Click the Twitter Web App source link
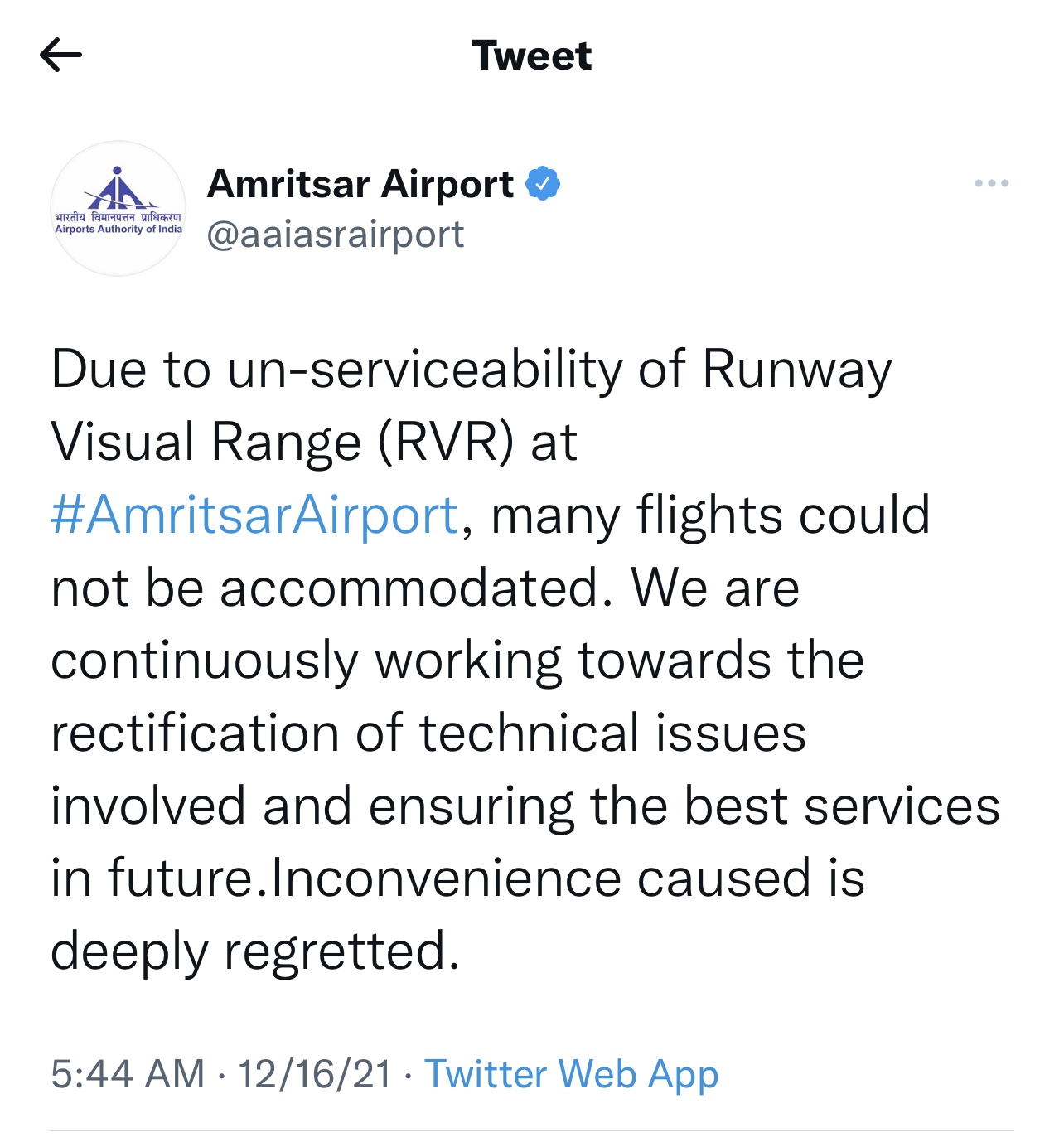 pos(571,1074)
